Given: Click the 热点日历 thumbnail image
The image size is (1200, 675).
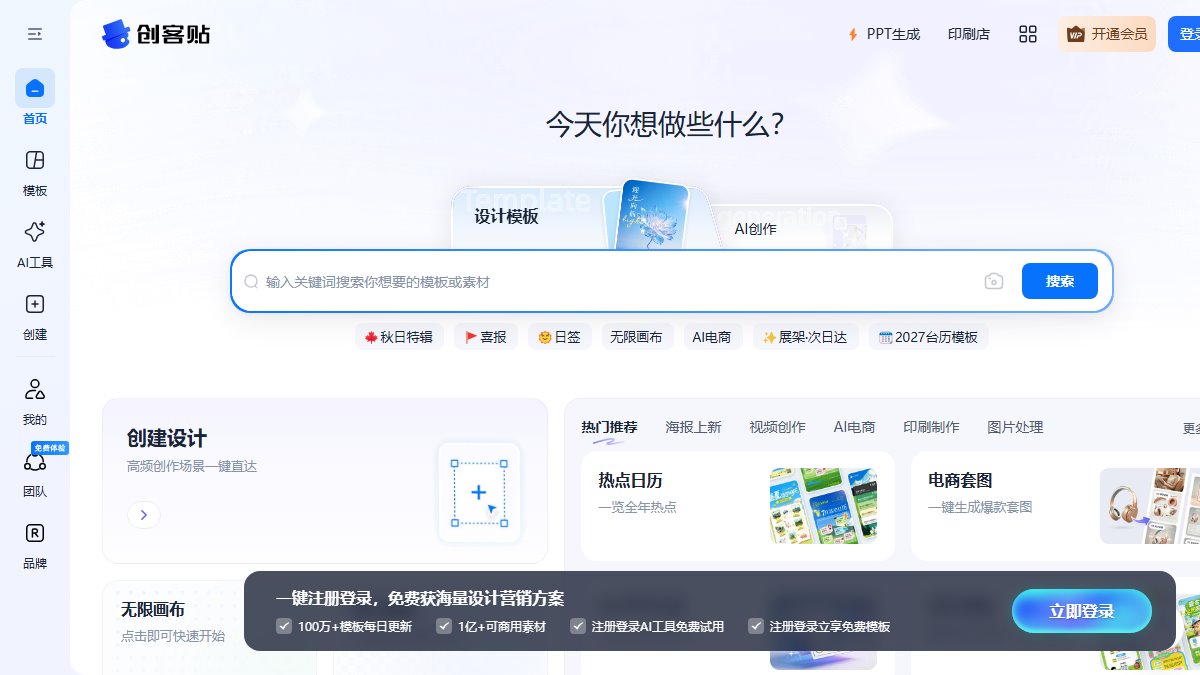Looking at the screenshot, I should (823, 506).
